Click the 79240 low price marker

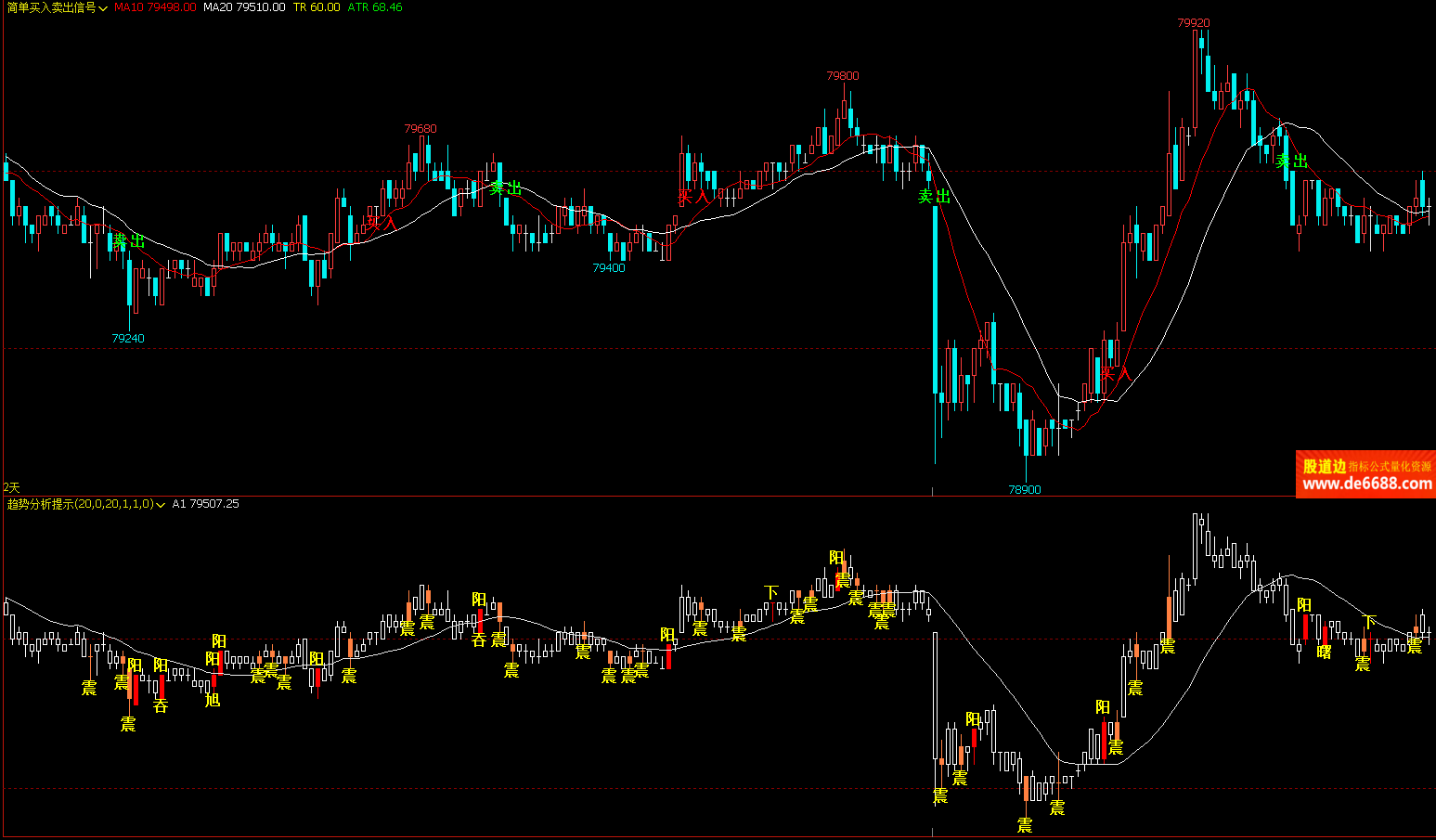(128, 339)
